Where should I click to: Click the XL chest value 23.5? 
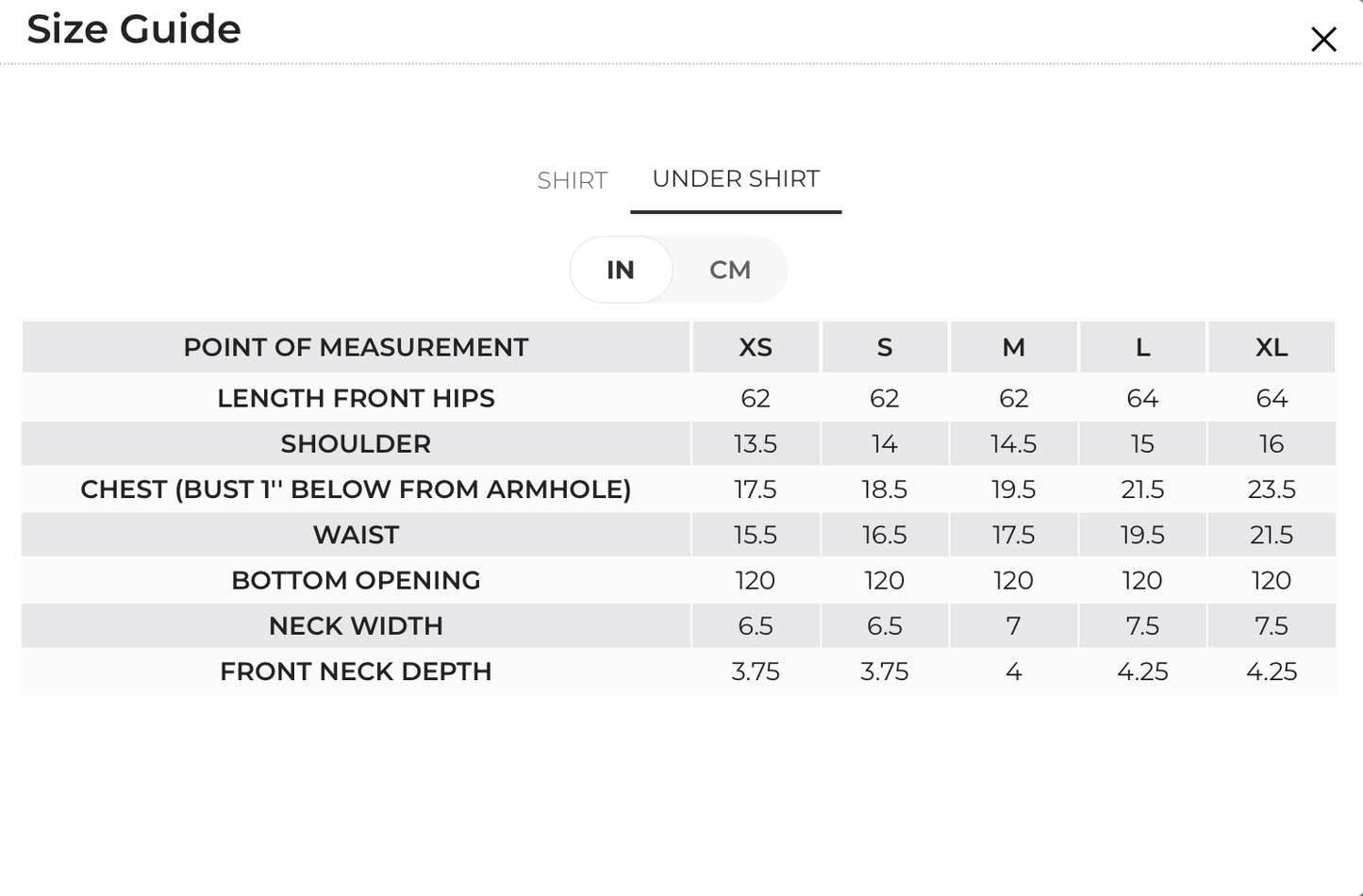[x=1272, y=489]
